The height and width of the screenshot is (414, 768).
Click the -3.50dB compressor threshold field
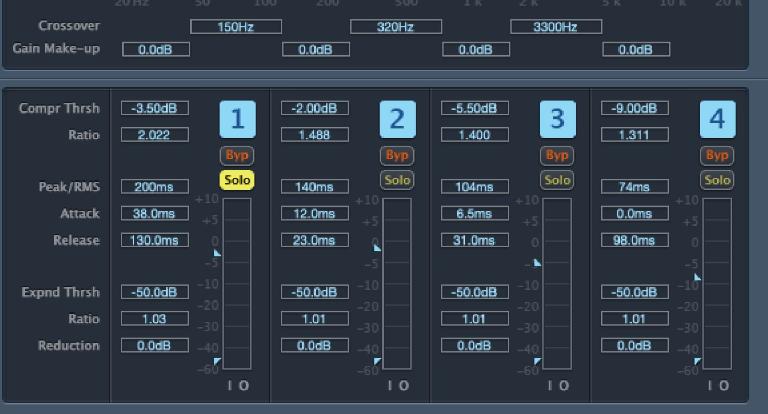tap(155, 108)
